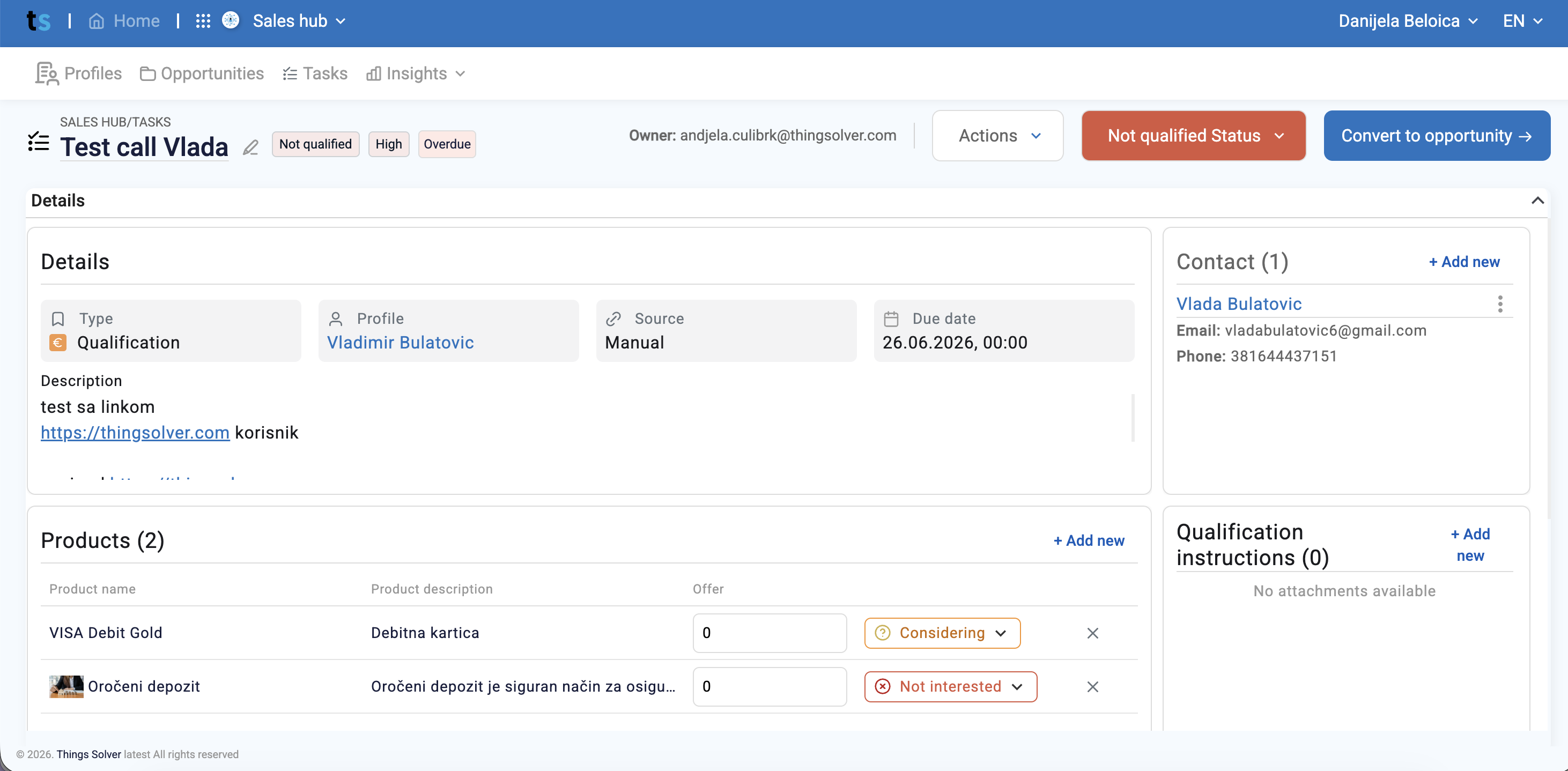Click the Insights bar chart icon
The image size is (1568, 771).
tap(373, 73)
